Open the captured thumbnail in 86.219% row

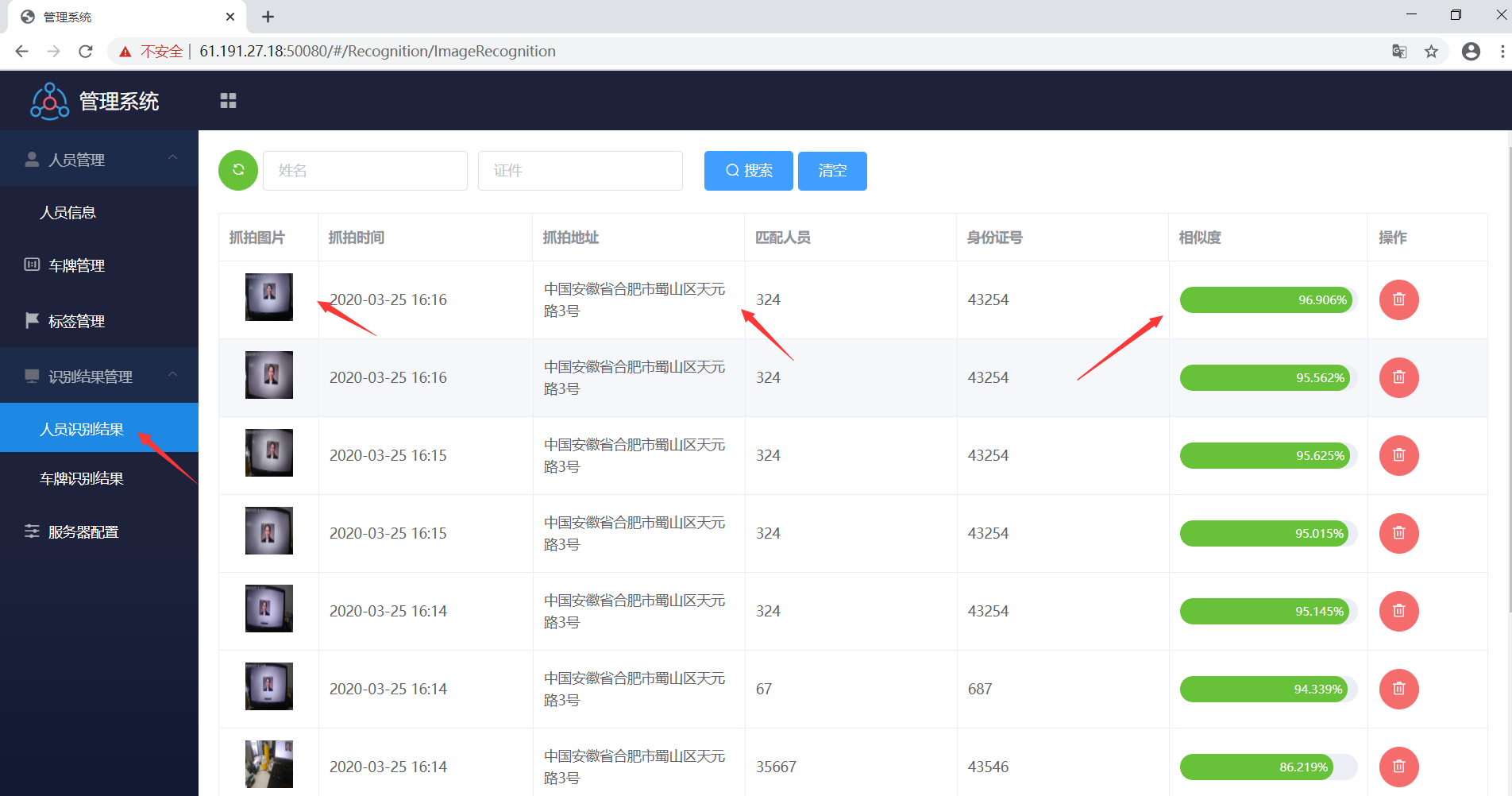pos(269,764)
